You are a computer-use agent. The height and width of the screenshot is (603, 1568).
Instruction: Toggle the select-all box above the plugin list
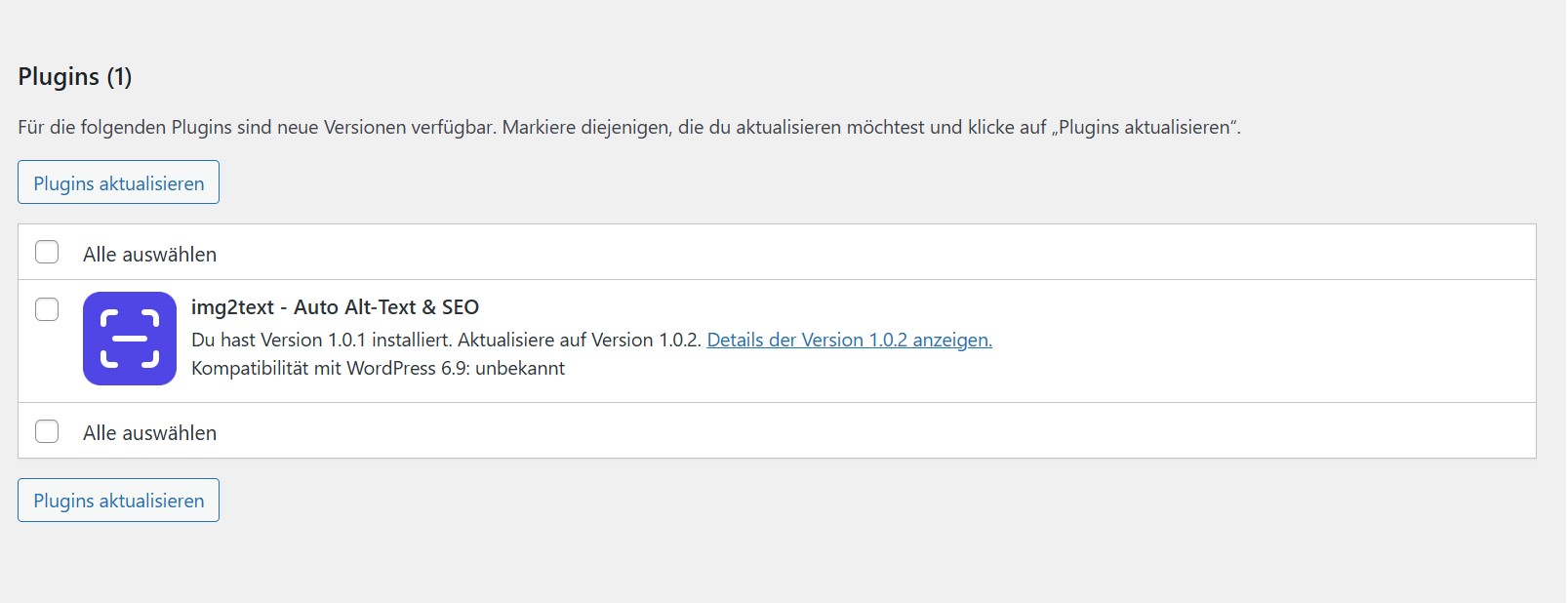pos(46,251)
